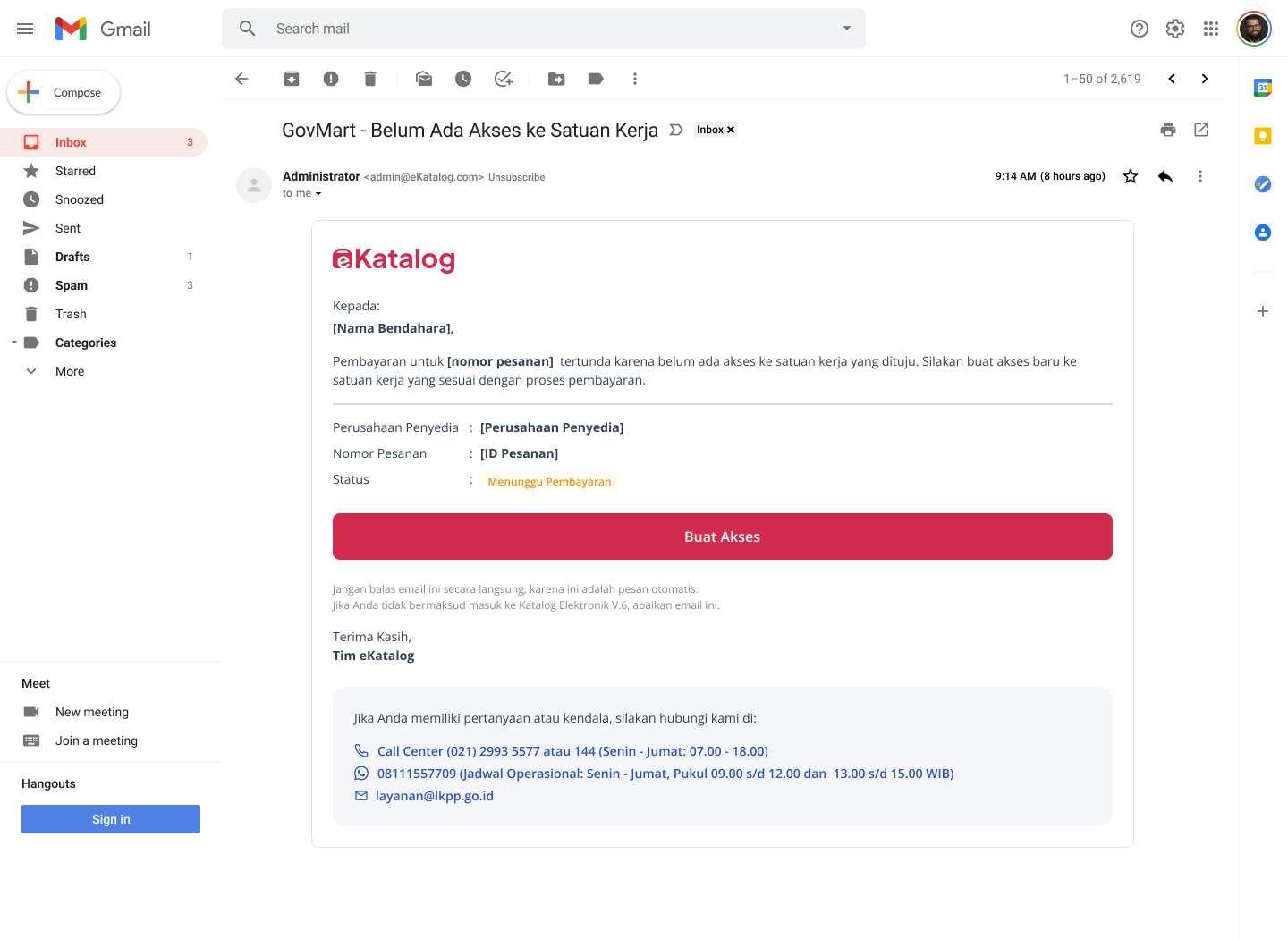Click the red Buat Akses button

723,537
